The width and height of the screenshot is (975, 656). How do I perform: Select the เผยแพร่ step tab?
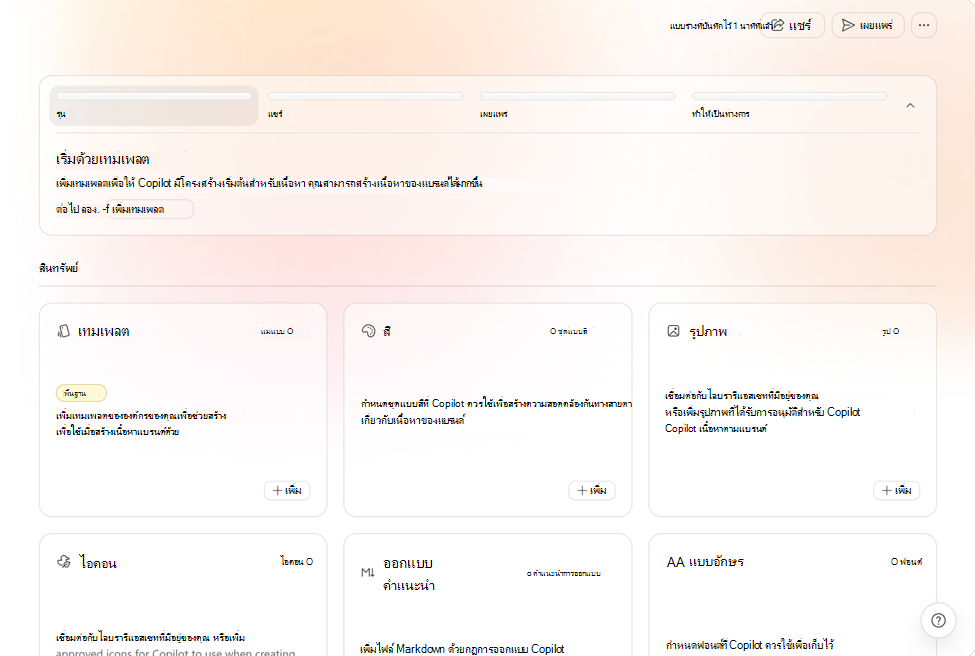[578, 106]
